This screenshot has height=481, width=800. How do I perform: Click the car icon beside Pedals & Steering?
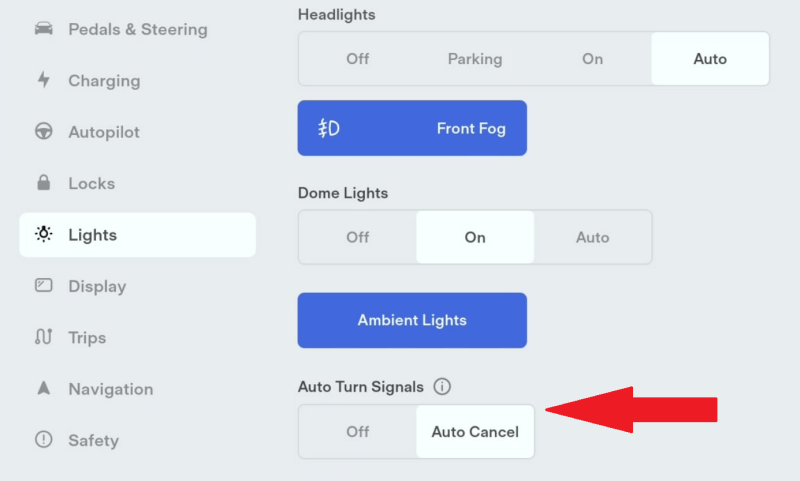43,29
